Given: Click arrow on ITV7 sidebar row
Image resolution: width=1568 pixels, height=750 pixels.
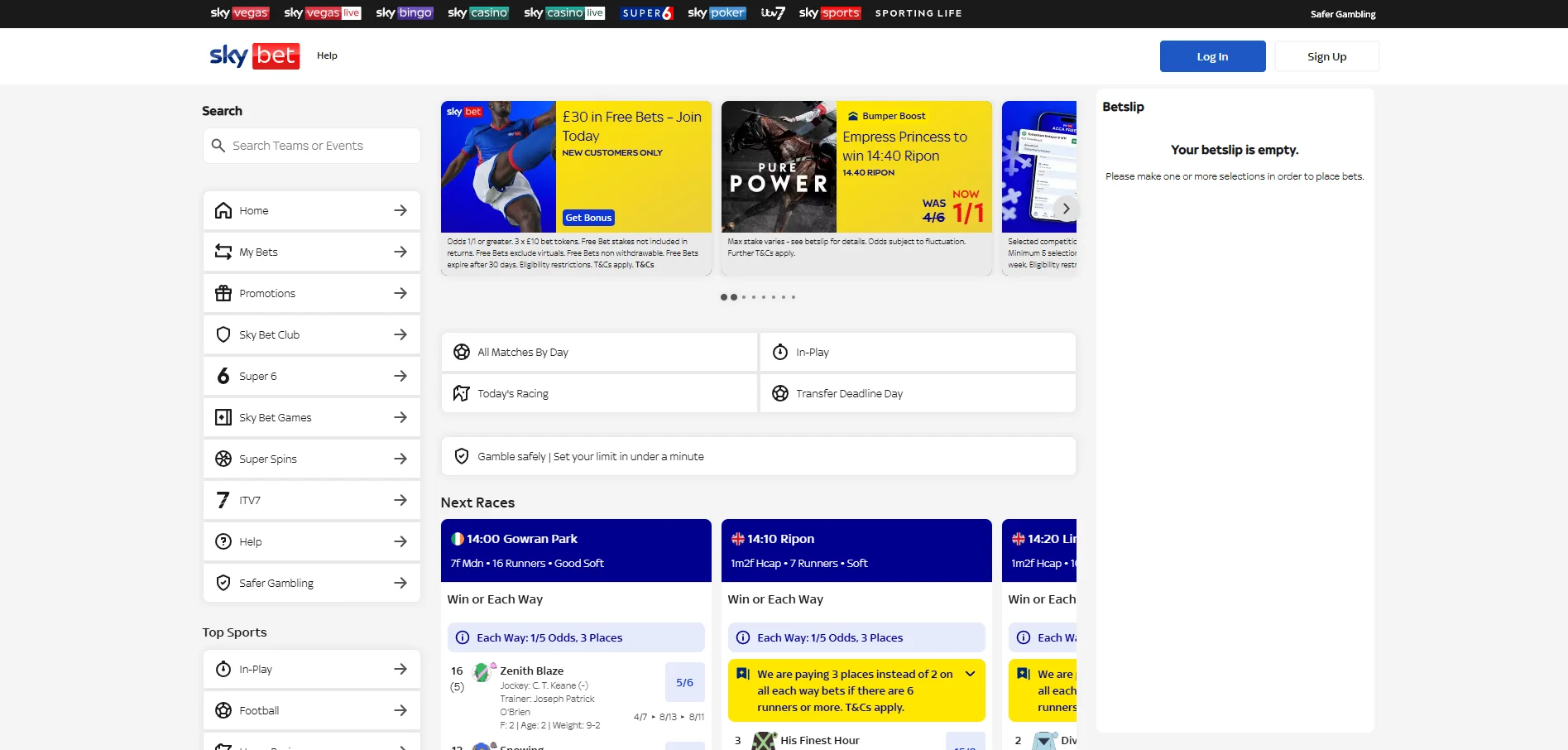Looking at the screenshot, I should (400, 500).
